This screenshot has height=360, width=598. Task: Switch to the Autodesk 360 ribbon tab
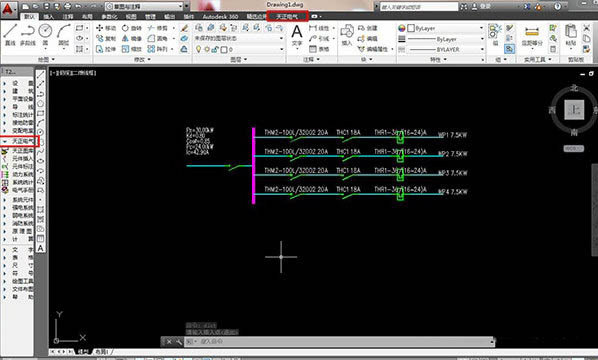point(220,17)
